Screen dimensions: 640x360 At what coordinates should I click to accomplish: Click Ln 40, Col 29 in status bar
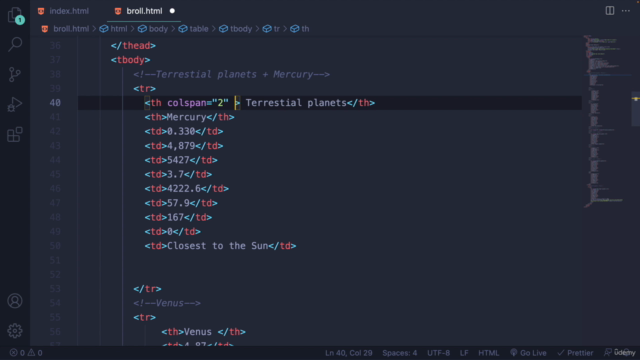tap(349, 353)
